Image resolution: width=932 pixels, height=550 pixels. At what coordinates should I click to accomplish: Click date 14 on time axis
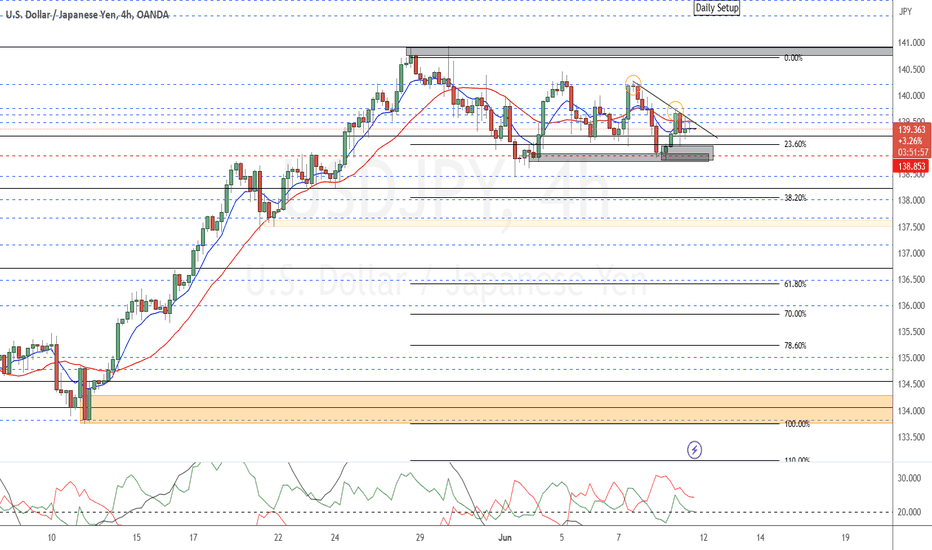click(760, 538)
